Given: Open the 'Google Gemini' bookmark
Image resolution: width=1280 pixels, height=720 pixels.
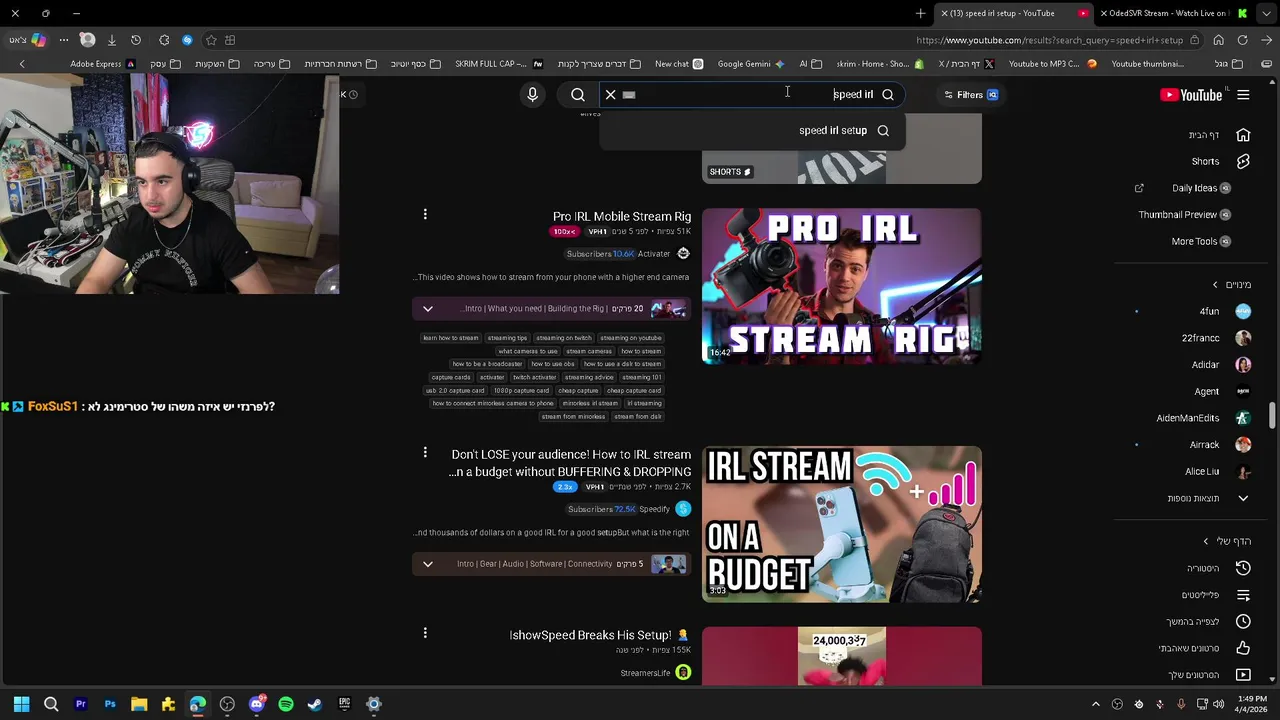Looking at the screenshot, I should click(x=751, y=64).
